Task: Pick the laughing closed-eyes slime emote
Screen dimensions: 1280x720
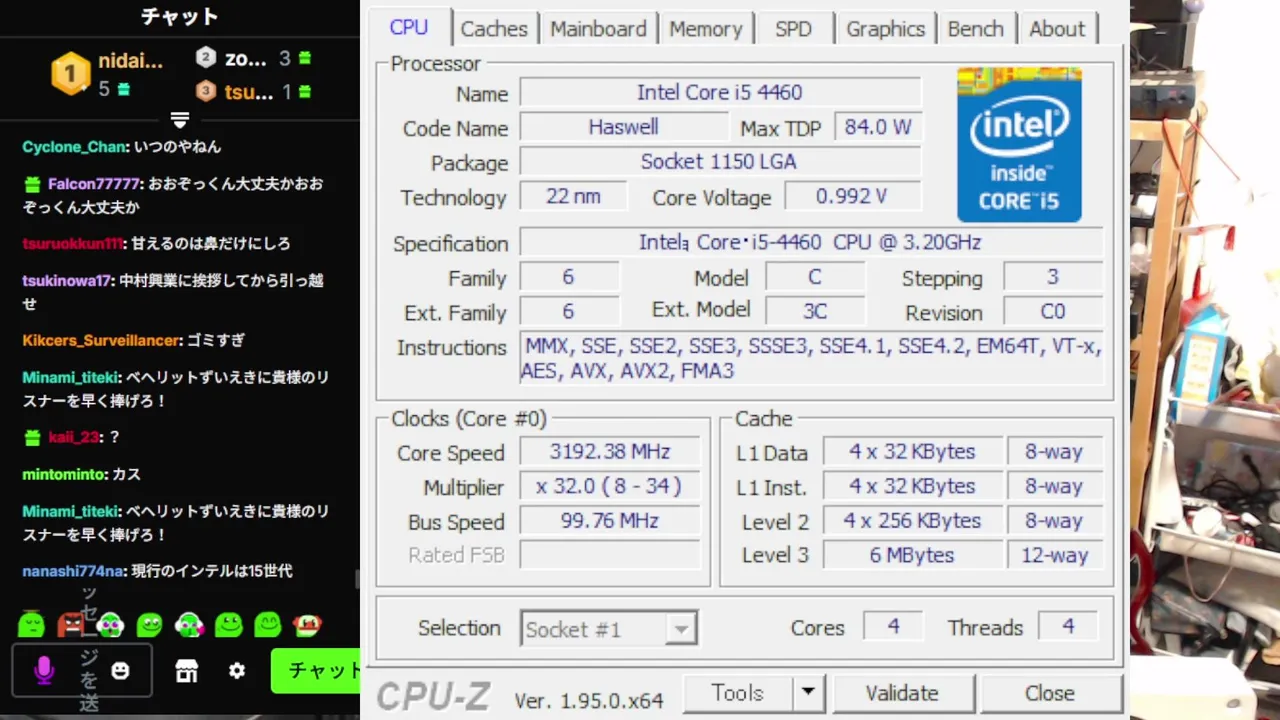Action: [x=267, y=625]
